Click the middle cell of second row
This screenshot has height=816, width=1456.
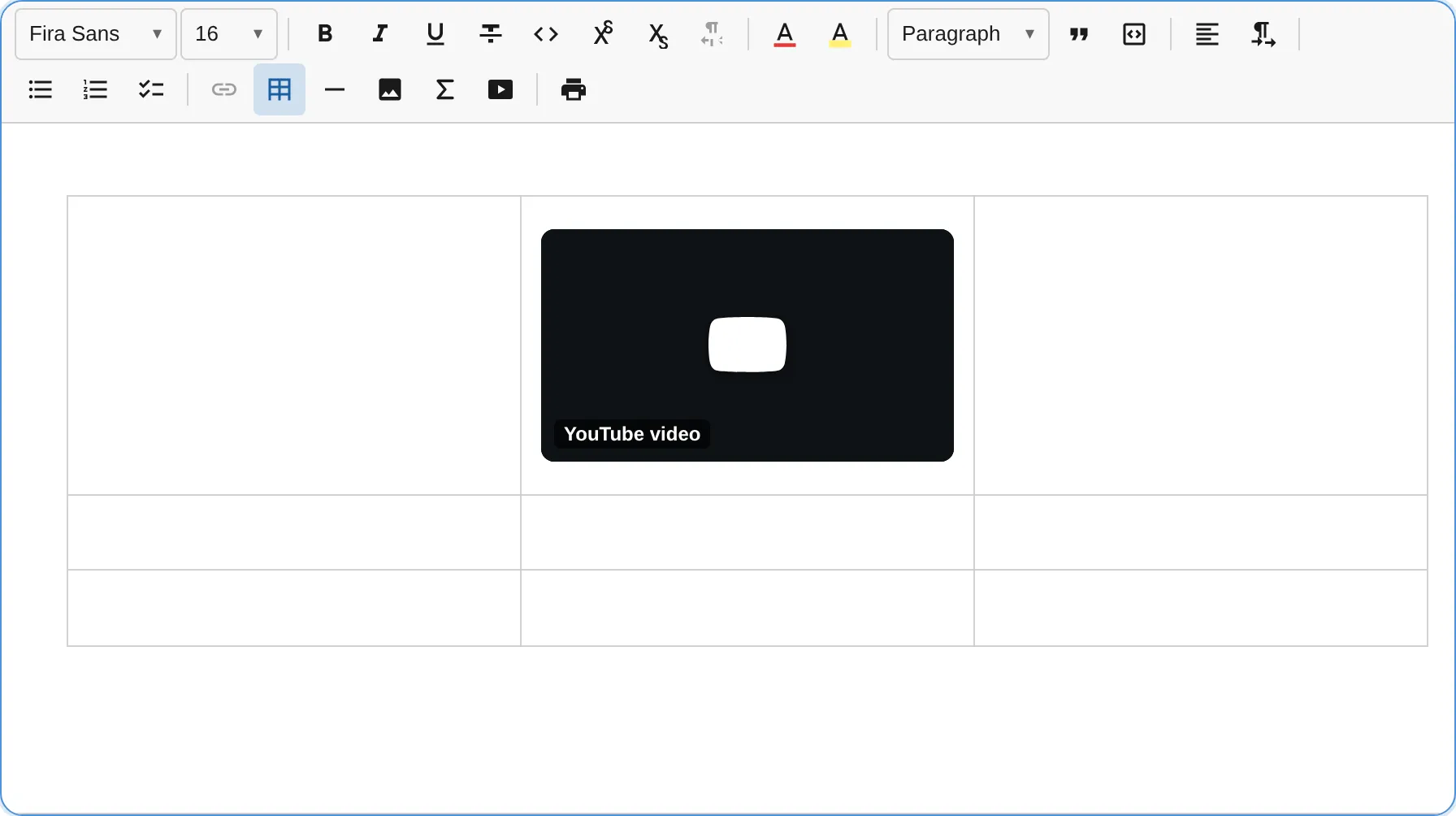747,532
